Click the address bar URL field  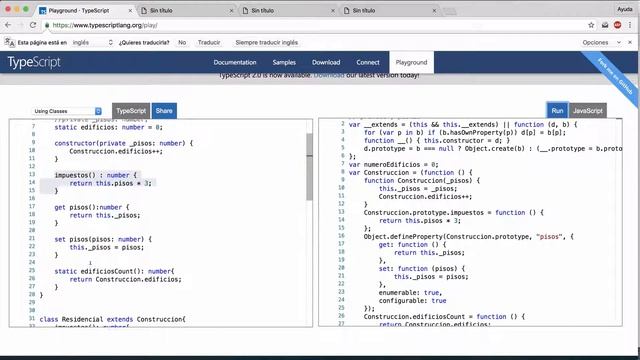(x=314, y=25)
